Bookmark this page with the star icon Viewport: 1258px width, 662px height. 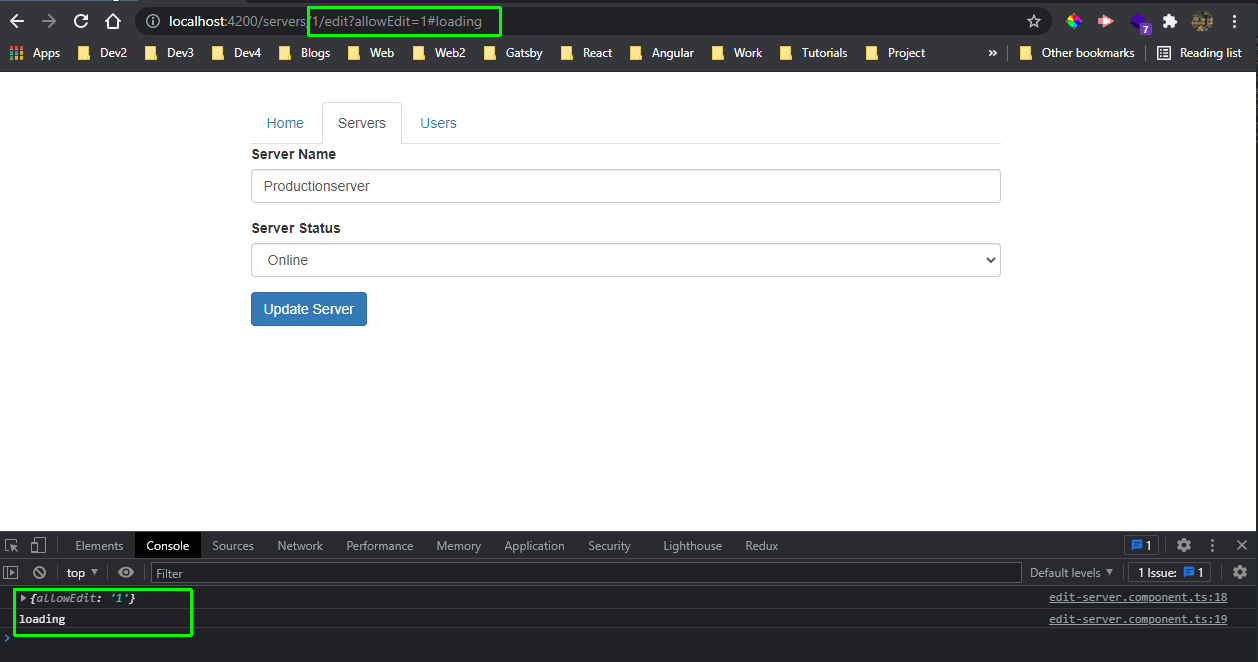tap(1034, 21)
